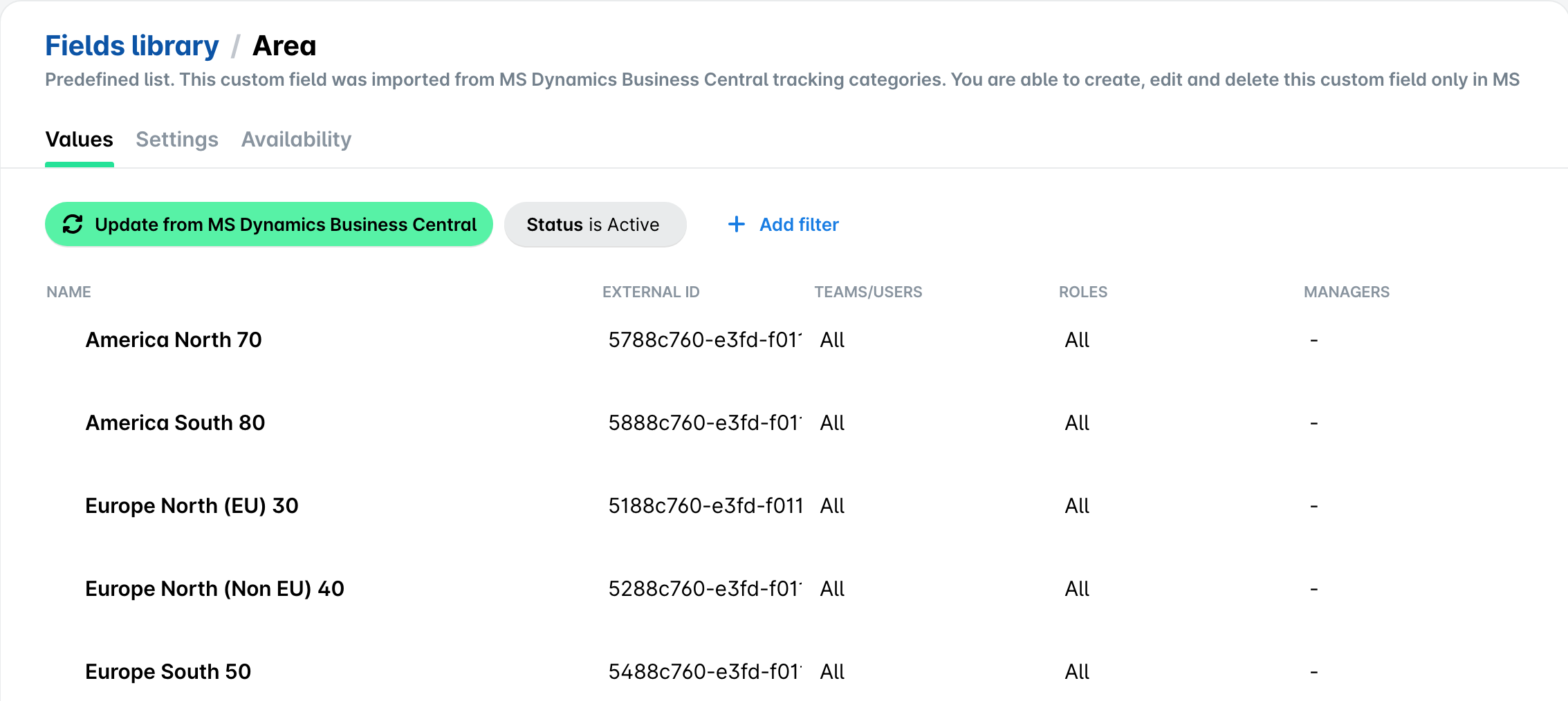Click Teams/Users 'All' for Europe North (EU) 30
The width and height of the screenshot is (1568, 701).
[x=832, y=505]
